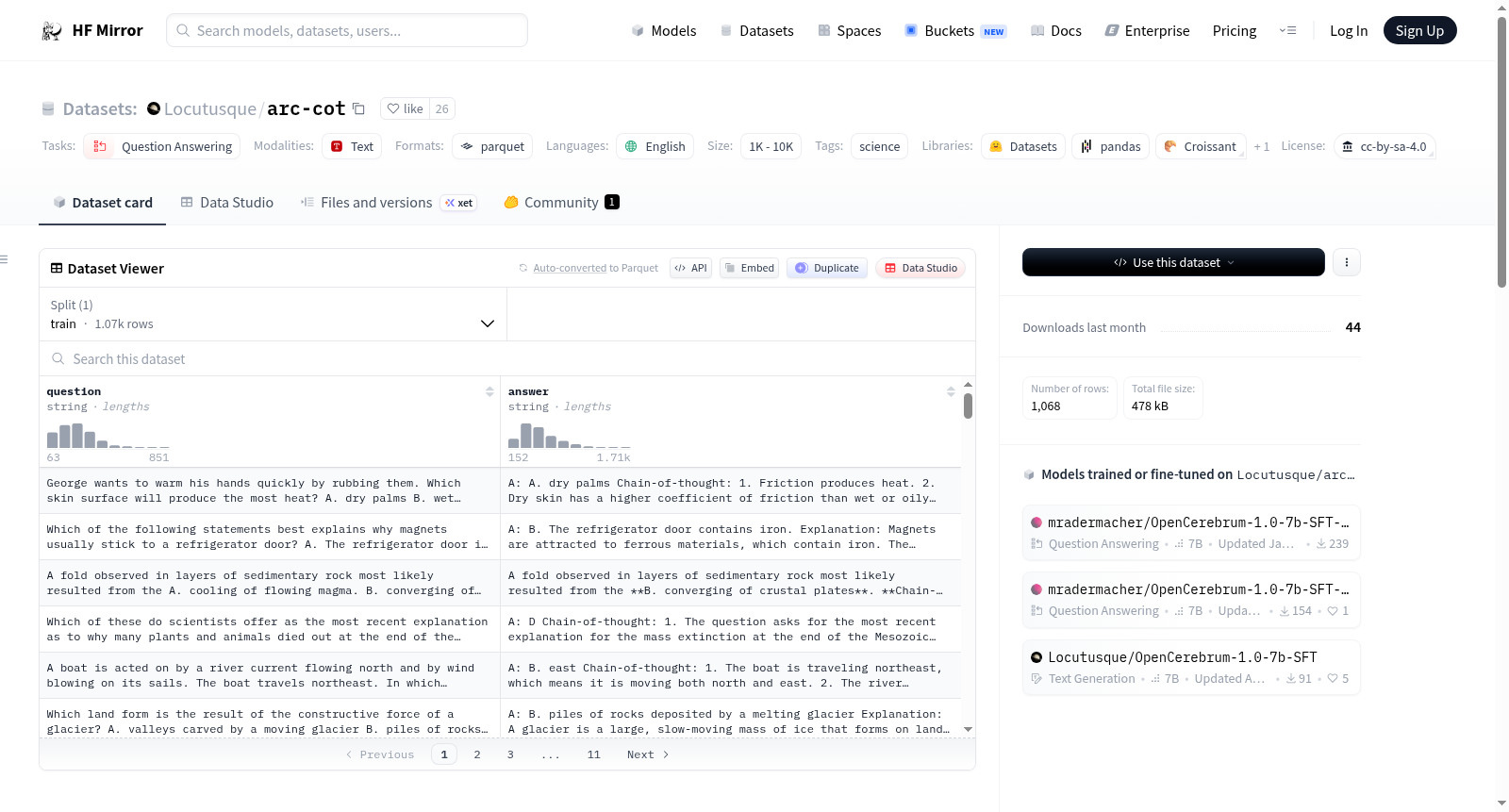Click the left sidebar collapse icon
The height and width of the screenshot is (812, 1509).
[x=5, y=259]
